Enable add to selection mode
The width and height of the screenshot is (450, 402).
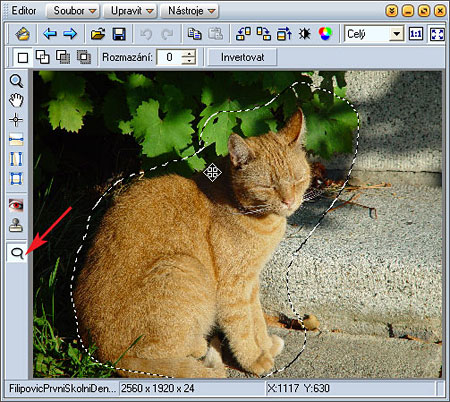[x=43, y=57]
